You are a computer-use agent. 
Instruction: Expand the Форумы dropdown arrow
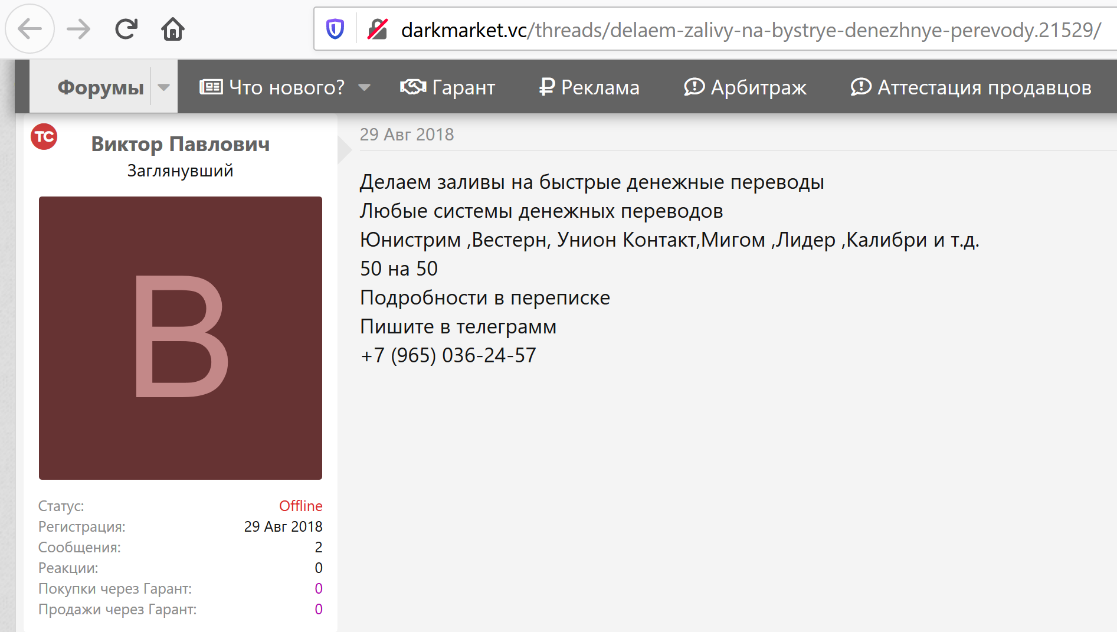[164, 87]
